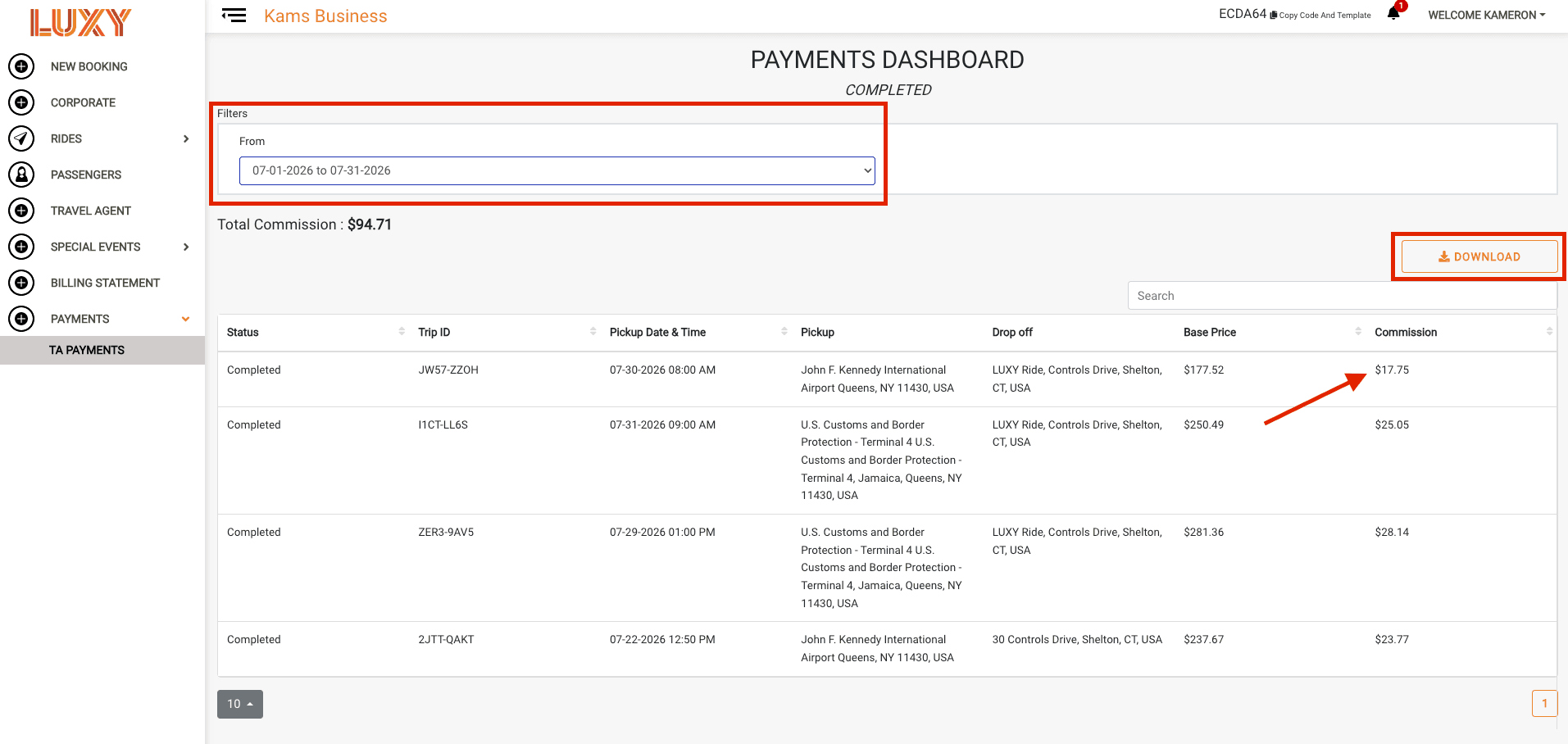Sort table by Commission arrows
Image resolution: width=1568 pixels, height=744 pixels.
[1549, 331]
